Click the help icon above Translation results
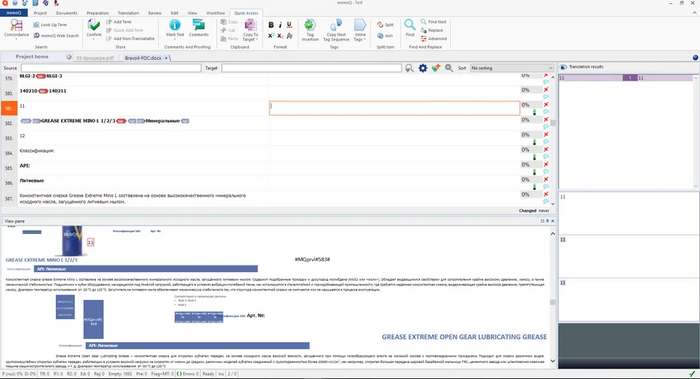The image size is (700, 379). click(x=695, y=58)
